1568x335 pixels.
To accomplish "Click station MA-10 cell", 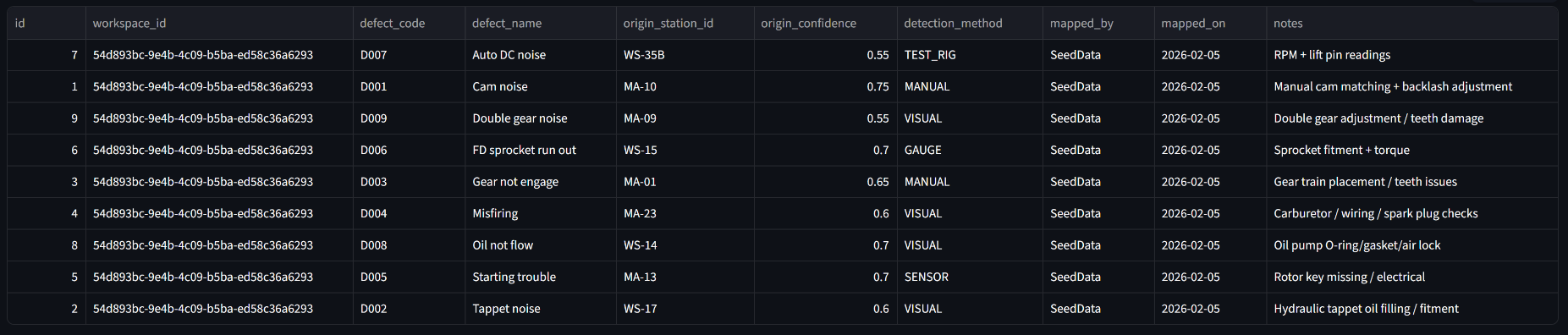I will [685, 86].
